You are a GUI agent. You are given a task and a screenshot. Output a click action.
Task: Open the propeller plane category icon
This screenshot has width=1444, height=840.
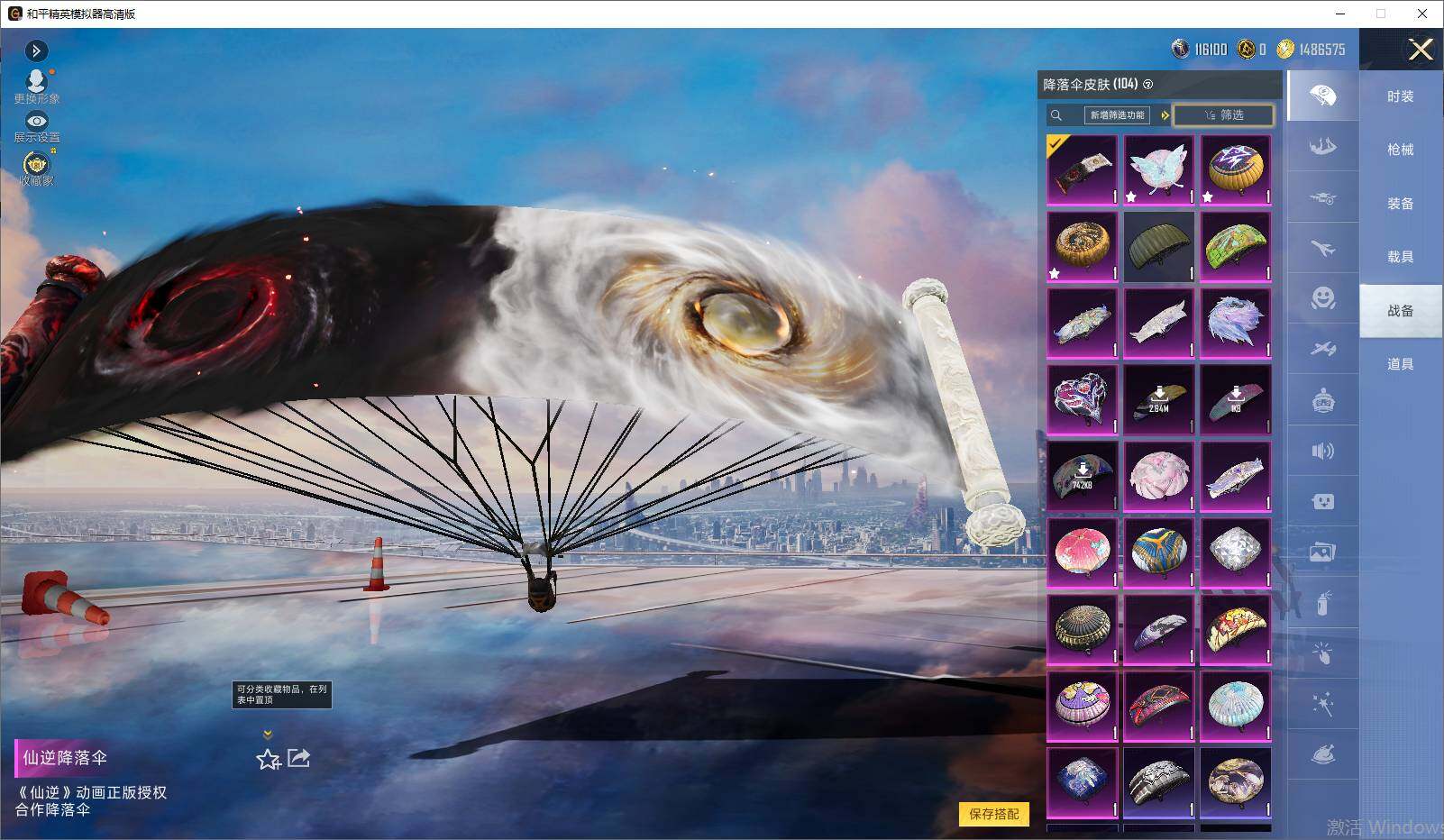click(x=1322, y=349)
